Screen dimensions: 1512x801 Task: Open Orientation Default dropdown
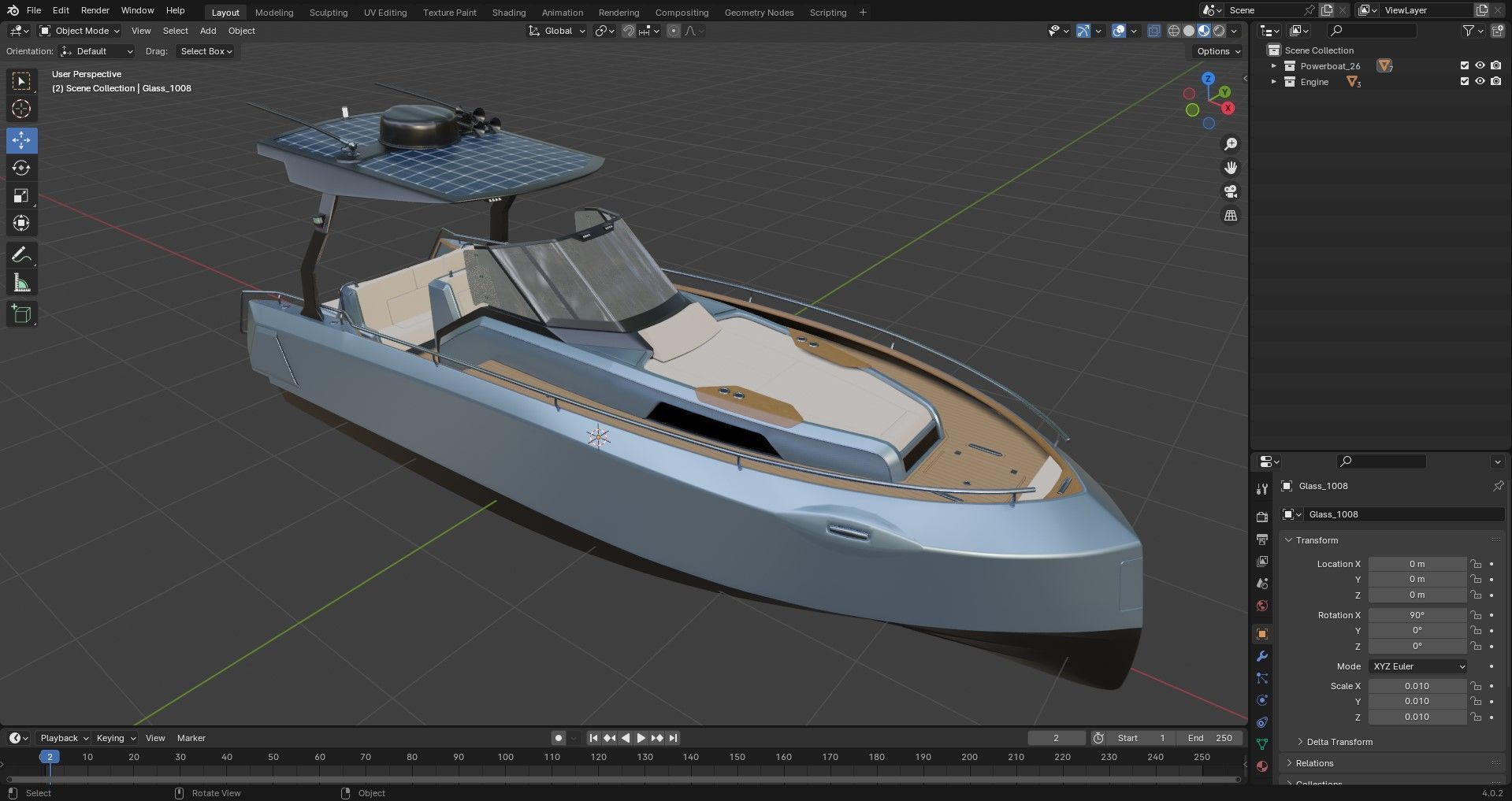coord(97,51)
